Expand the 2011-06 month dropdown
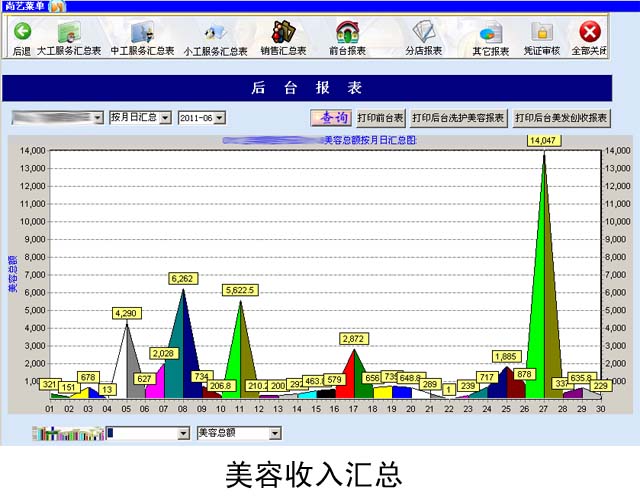This screenshot has height=500, width=640. (x=219, y=118)
